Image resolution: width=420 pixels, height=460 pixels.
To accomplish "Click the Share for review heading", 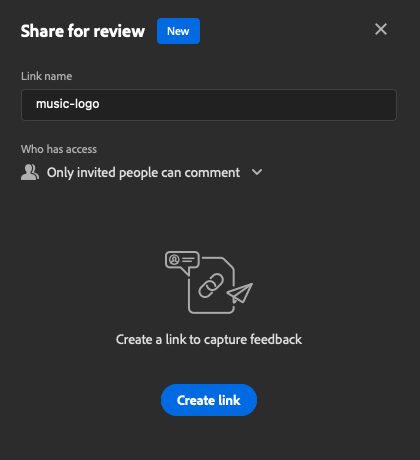I will tap(83, 31).
